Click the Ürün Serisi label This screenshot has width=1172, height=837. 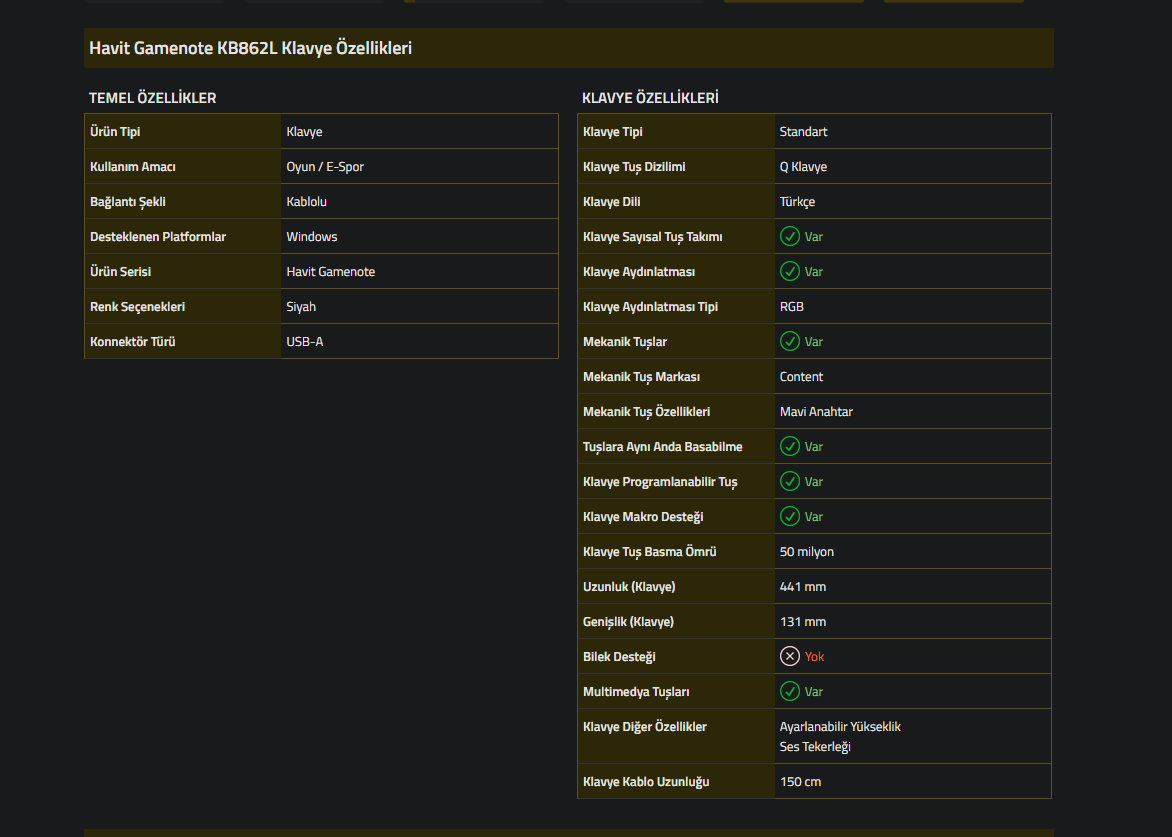click(120, 272)
